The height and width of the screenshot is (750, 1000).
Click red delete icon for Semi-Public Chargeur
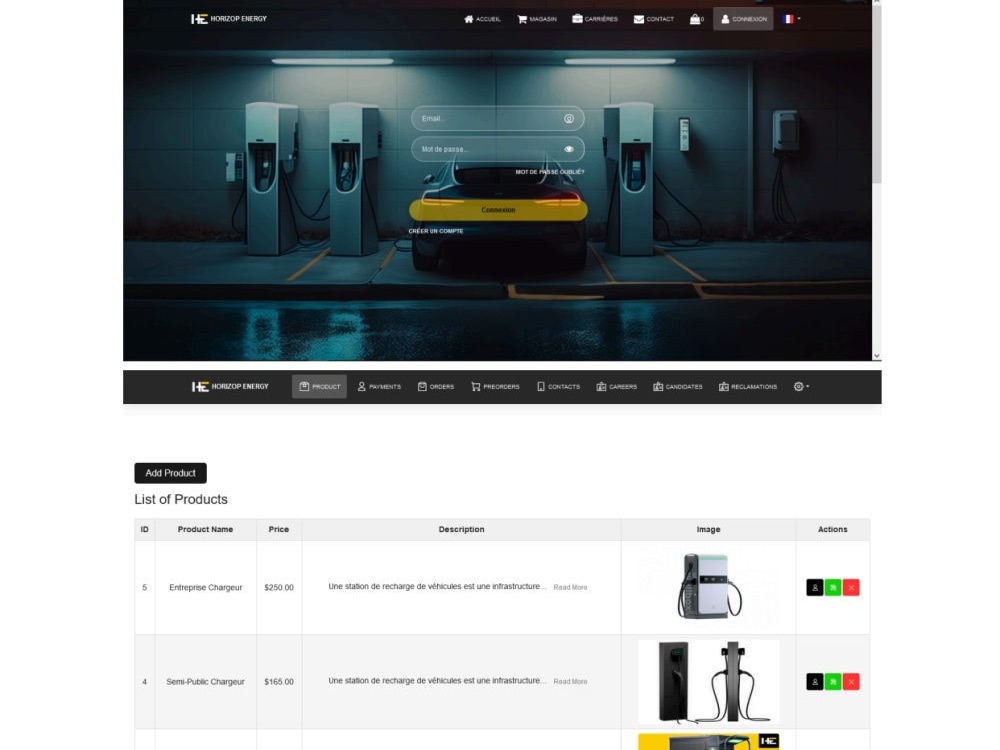[851, 682]
